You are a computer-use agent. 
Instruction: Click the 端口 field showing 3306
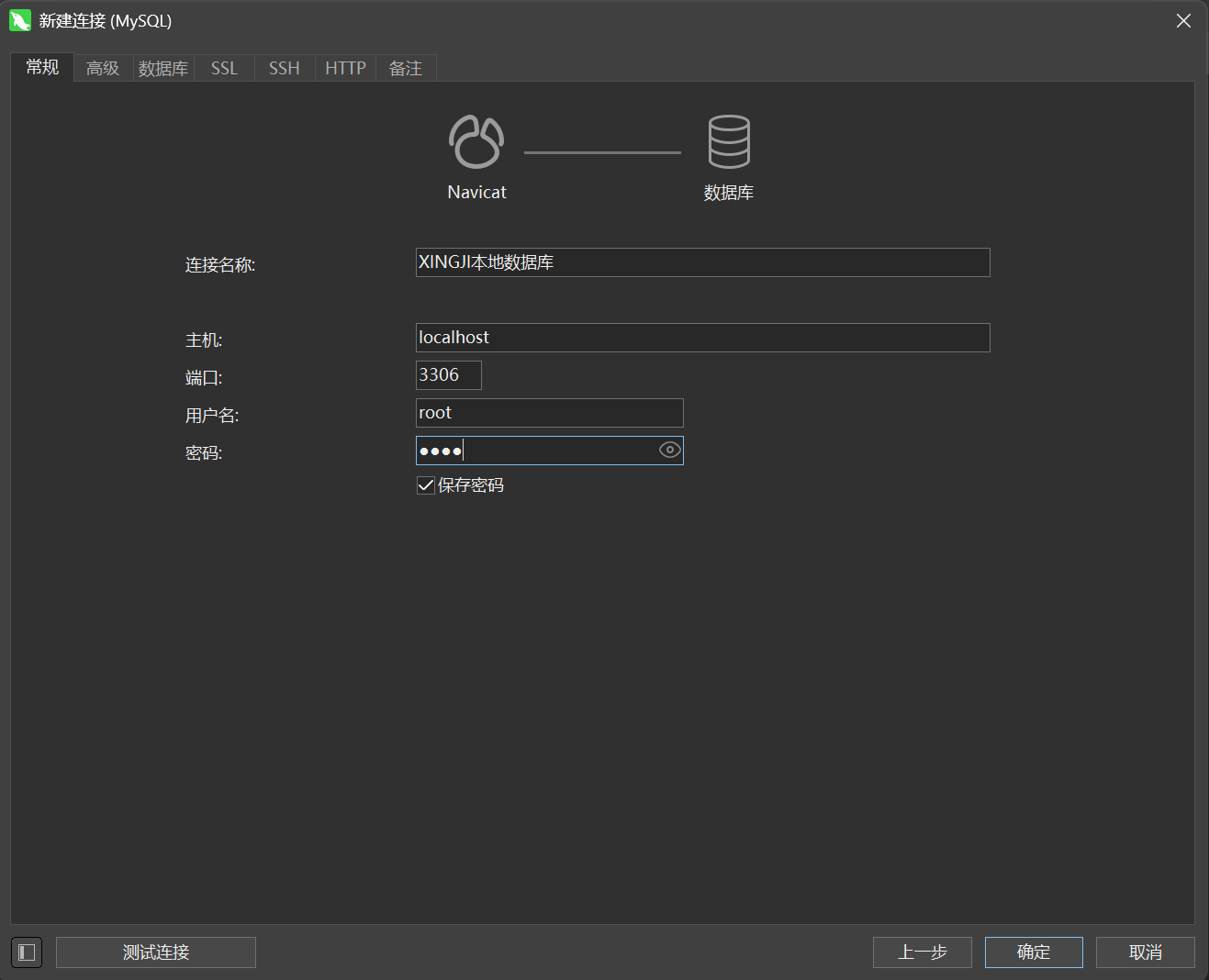448,375
